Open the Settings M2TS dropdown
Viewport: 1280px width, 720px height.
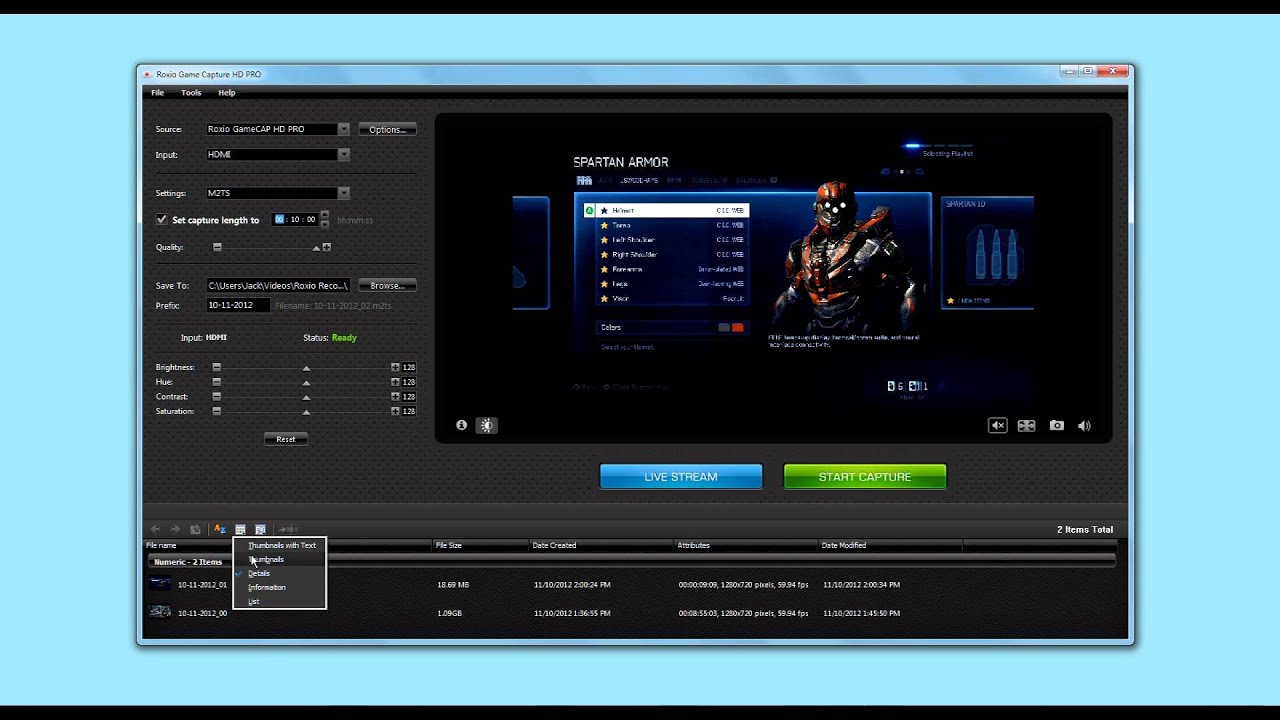point(343,193)
